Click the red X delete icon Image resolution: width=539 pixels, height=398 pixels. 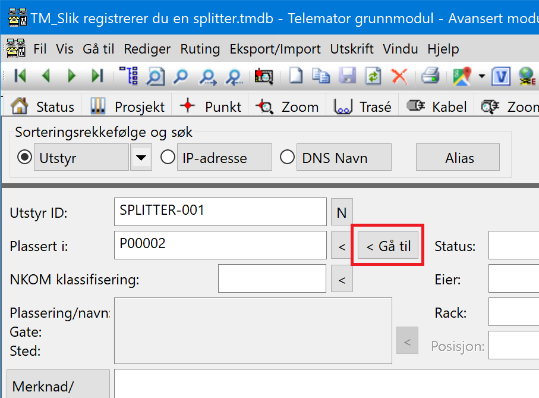pos(399,76)
